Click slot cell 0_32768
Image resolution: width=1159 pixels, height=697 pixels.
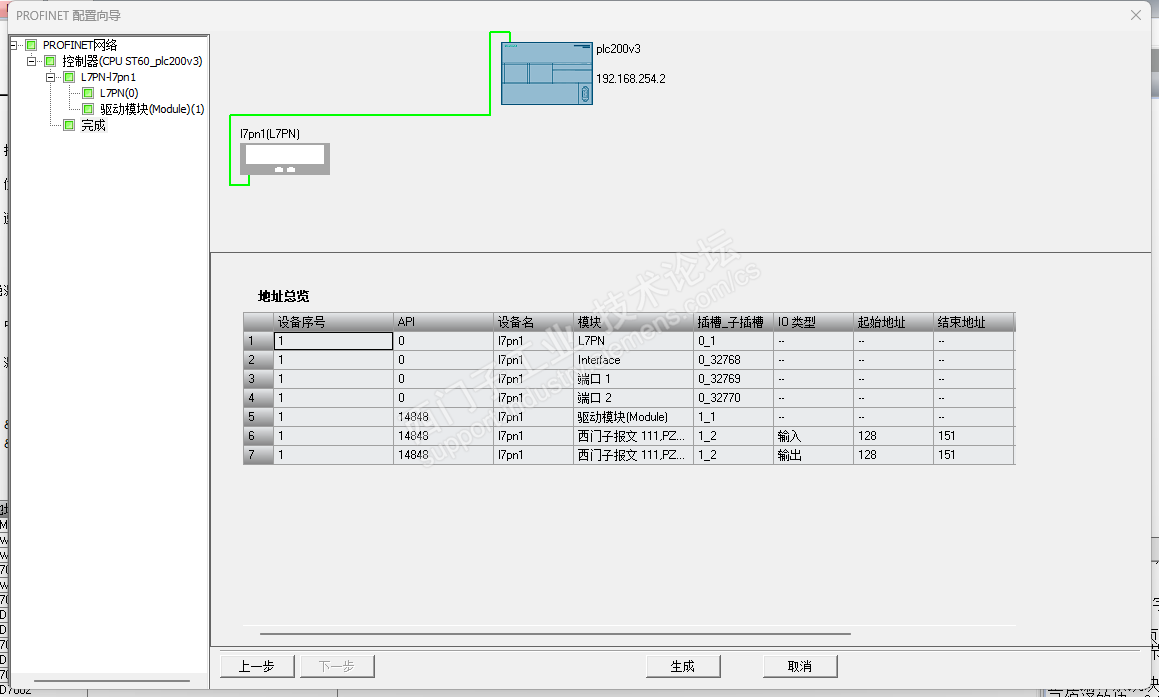click(x=733, y=360)
